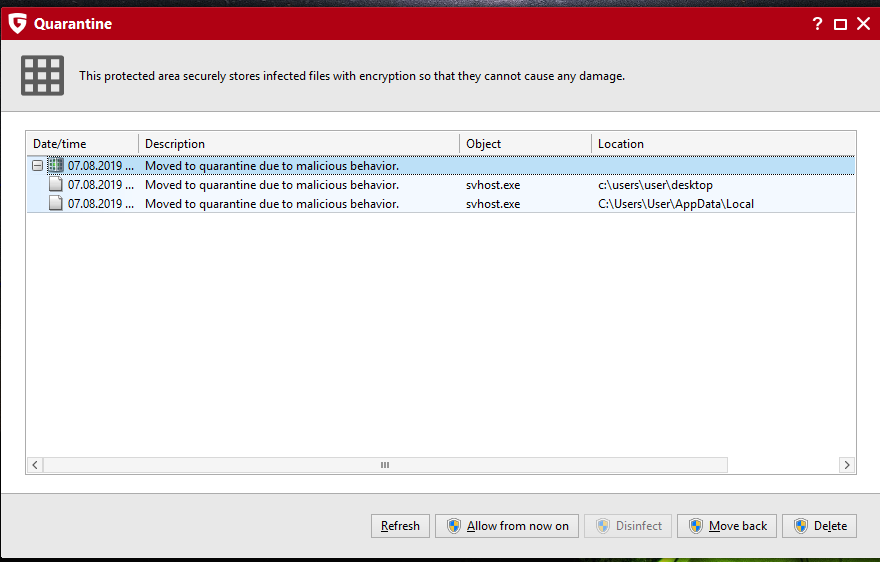Click the horizontal scrollbar thumb
The width and height of the screenshot is (880, 562).
pos(385,465)
